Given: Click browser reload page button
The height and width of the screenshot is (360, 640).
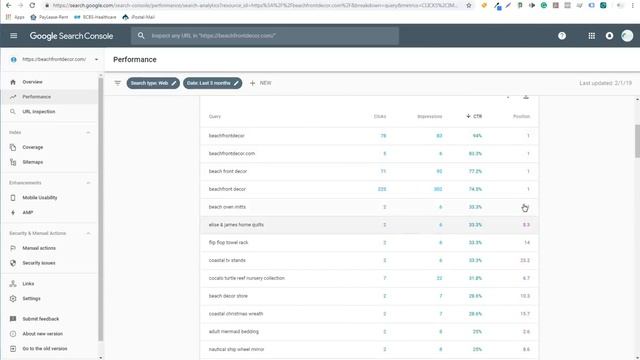Looking at the screenshot, I should pos(32,5).
